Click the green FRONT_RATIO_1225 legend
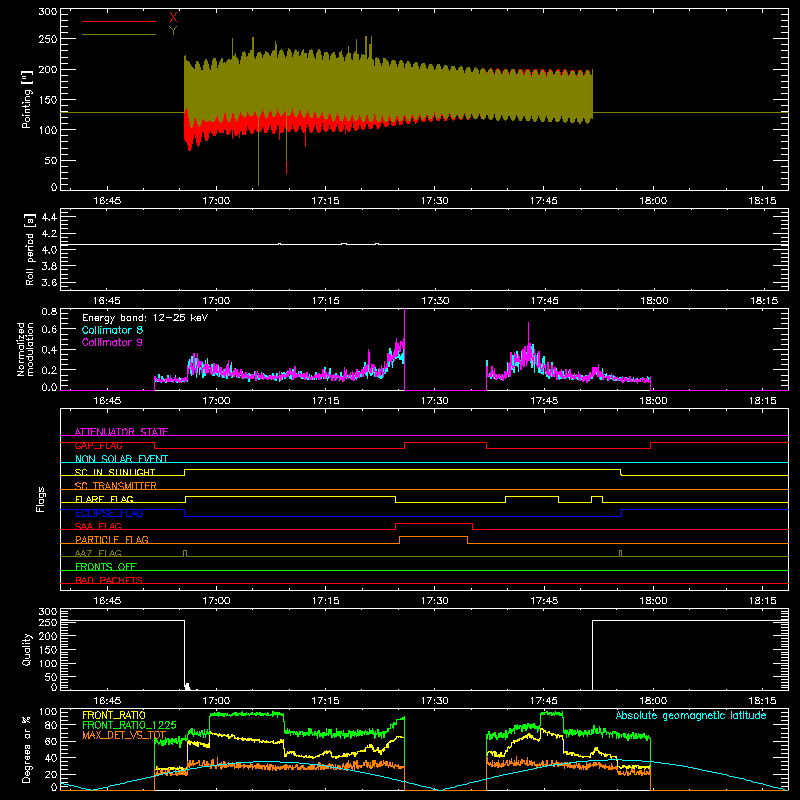Screen dimensions: 800x800 click(129, 725)
